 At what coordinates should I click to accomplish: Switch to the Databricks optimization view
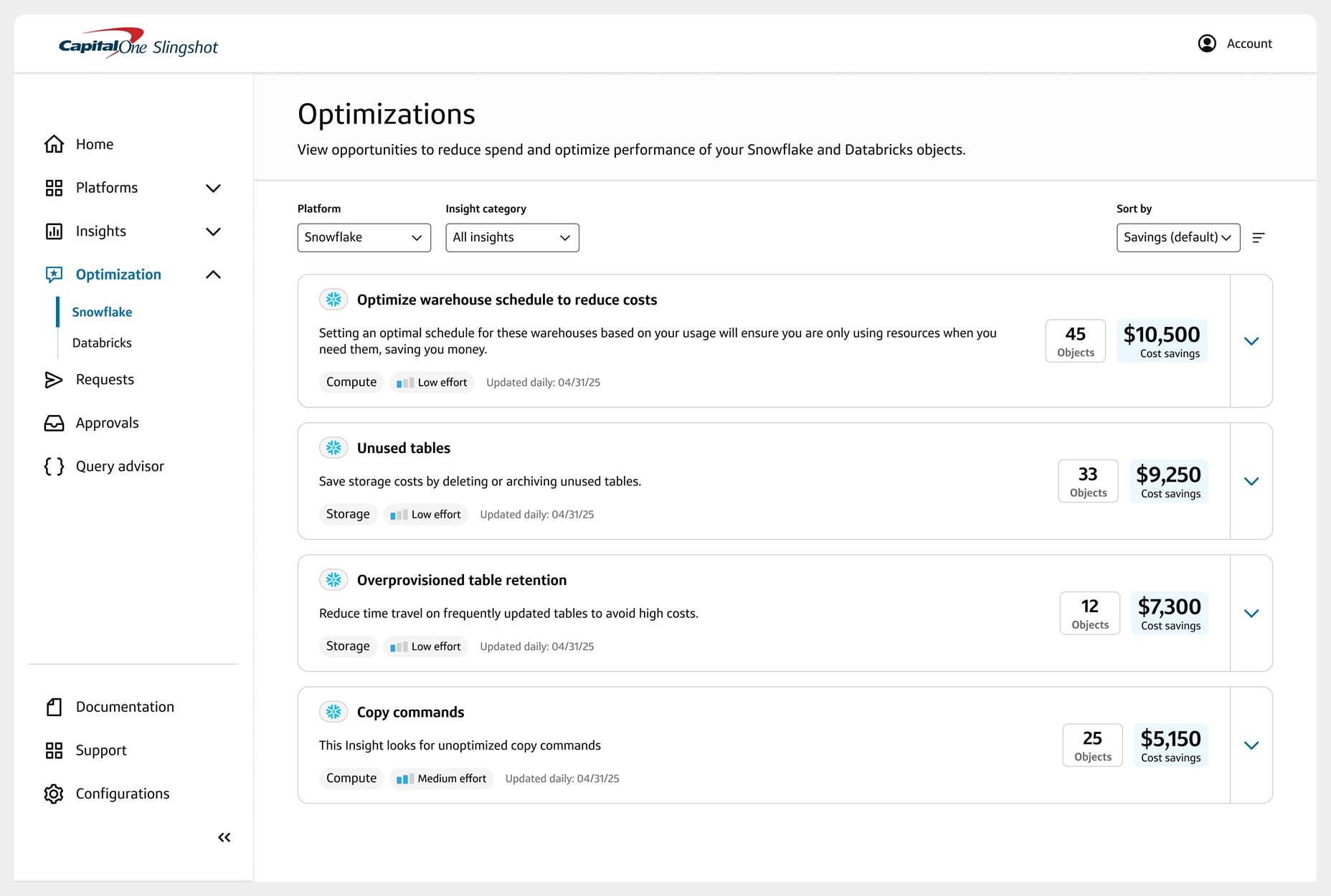pyautogui.click(x=101, y=343)
